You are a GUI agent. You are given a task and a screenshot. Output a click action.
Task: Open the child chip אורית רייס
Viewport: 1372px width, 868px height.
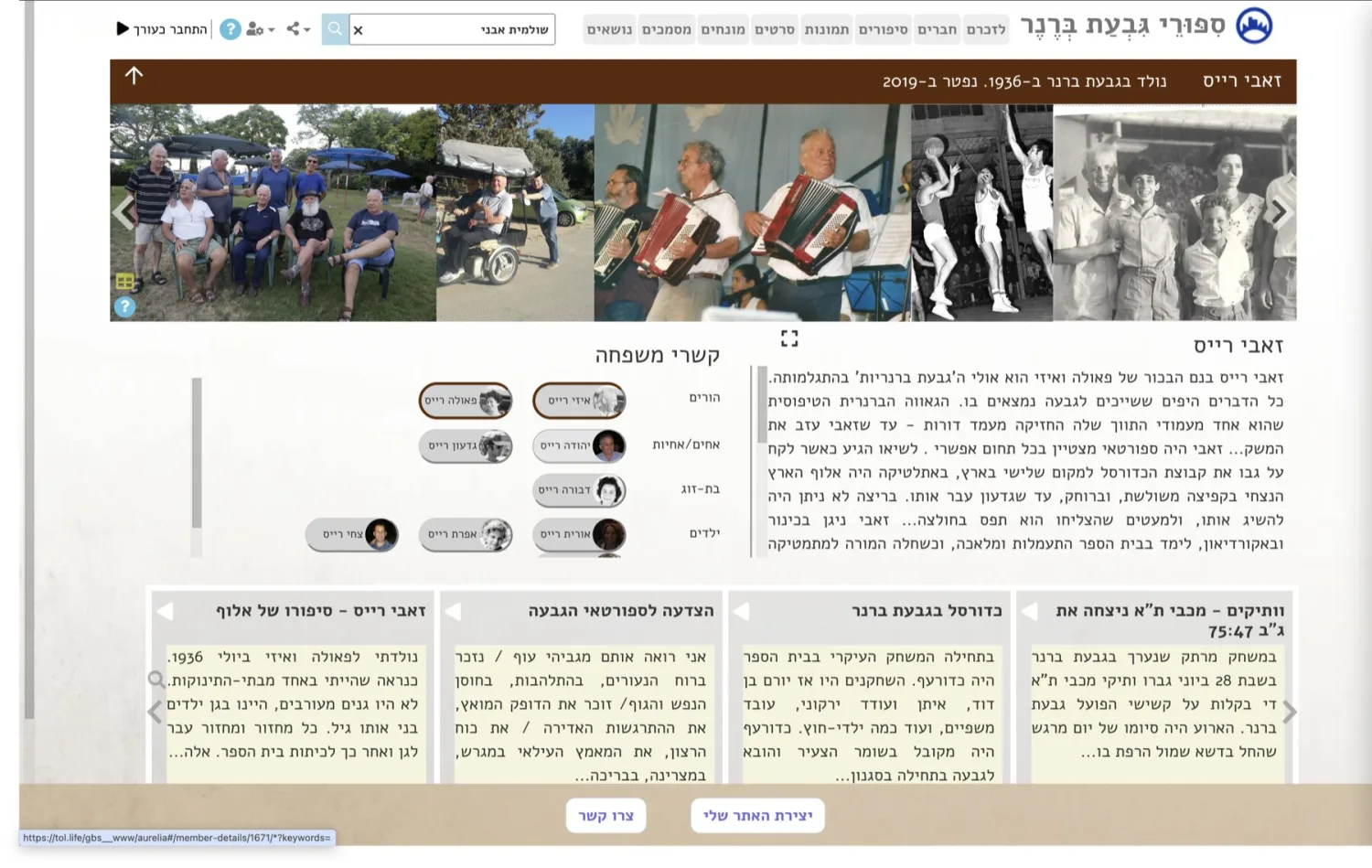(x=579, y=534)
